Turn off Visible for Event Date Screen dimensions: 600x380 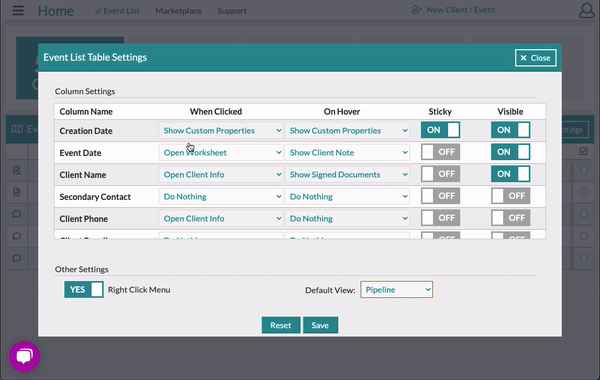[x=510, y=152]
